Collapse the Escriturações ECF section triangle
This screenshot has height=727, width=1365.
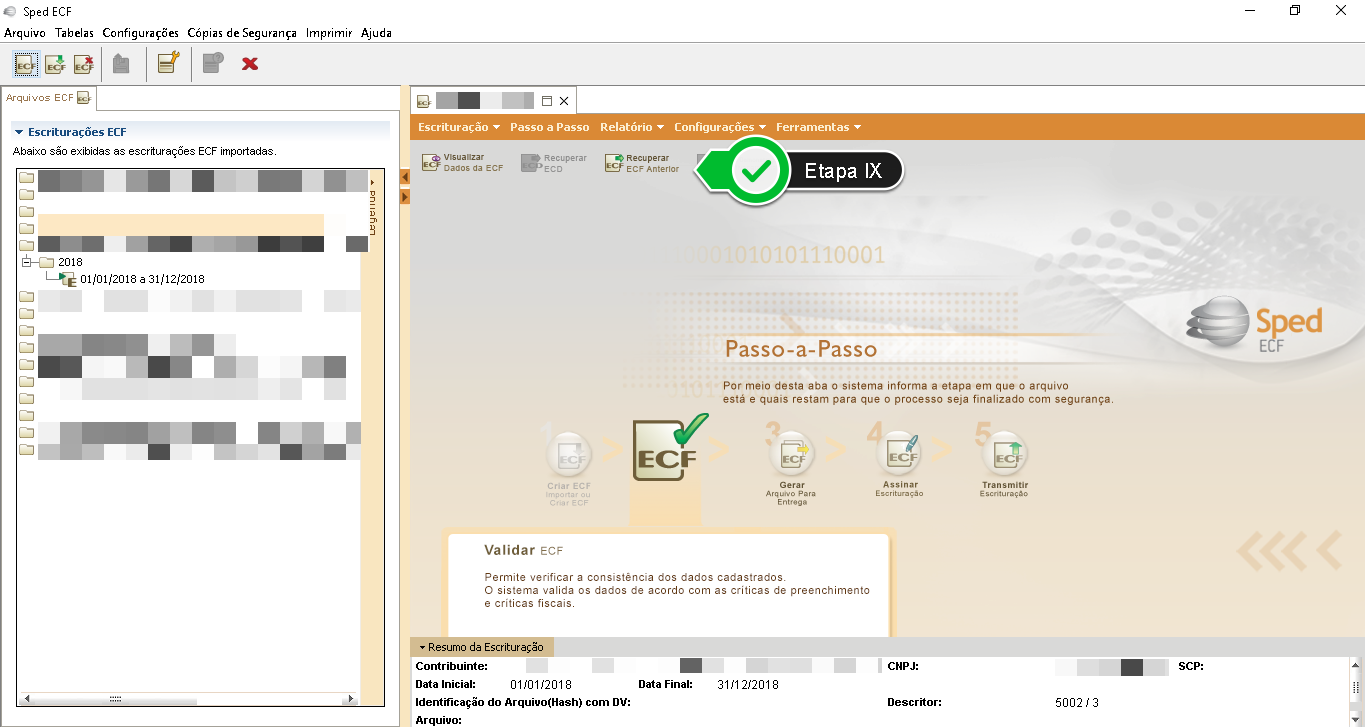point(18,132)
